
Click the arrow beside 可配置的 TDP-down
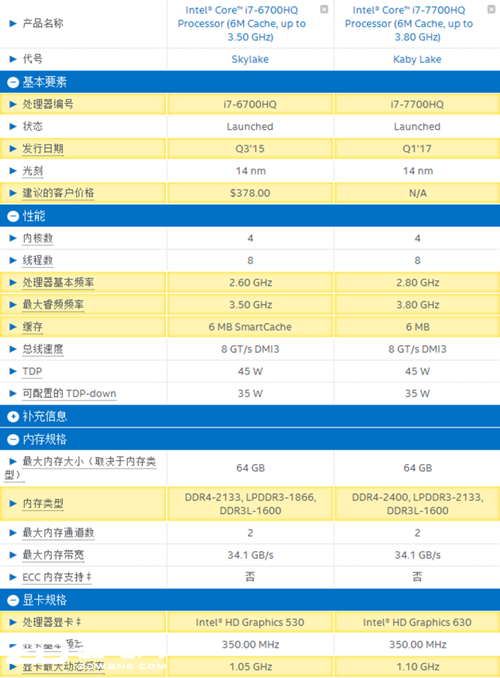pyautogui.click(x=13, y=394)
